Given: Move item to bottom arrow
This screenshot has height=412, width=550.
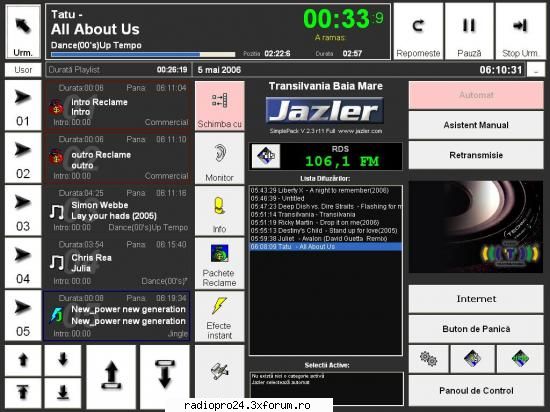Looking at the screenshot, I should (x=63, y=393).
